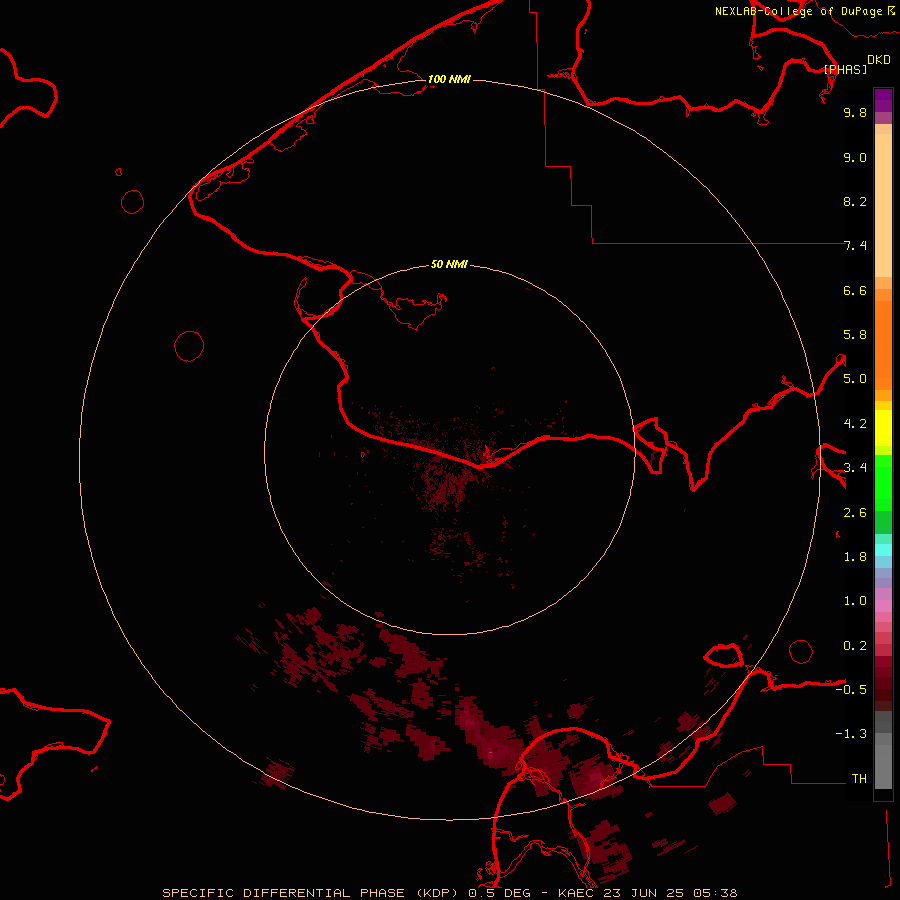Click the 100 NMI range ring label

[449, 79]
